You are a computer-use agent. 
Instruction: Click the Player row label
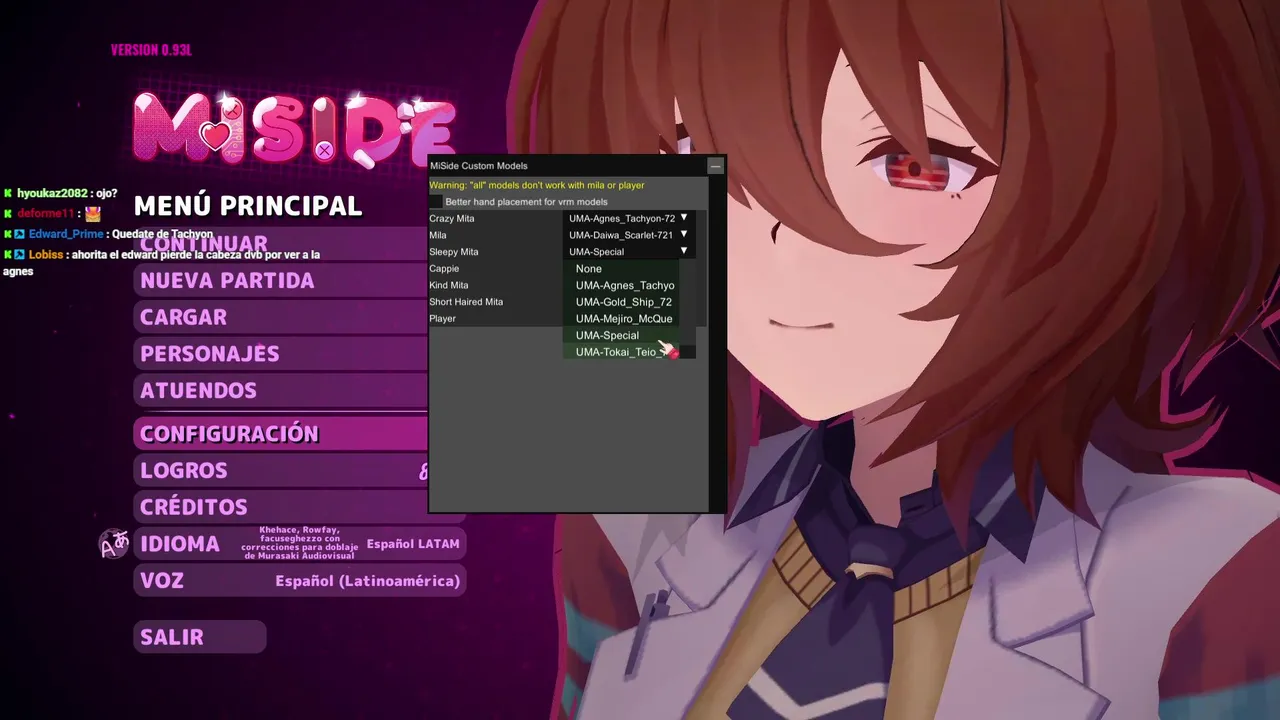(442, 319)
